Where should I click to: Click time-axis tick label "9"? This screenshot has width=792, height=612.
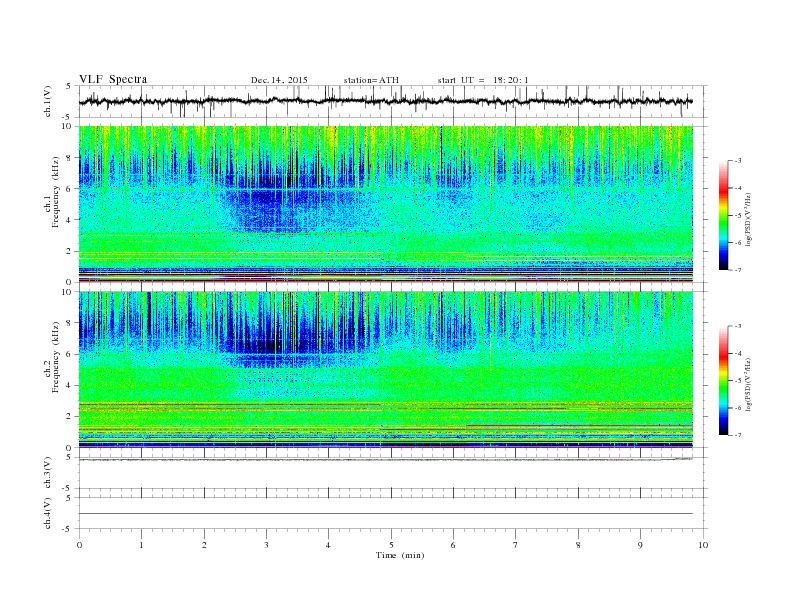(x=640, y=545)
